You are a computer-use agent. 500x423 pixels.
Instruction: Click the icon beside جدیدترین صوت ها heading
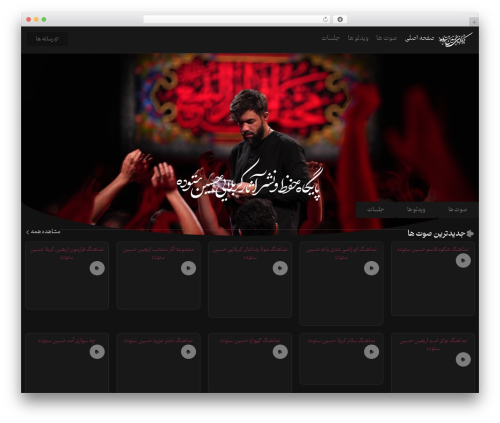pyautogui.click(x=470, y=233)
